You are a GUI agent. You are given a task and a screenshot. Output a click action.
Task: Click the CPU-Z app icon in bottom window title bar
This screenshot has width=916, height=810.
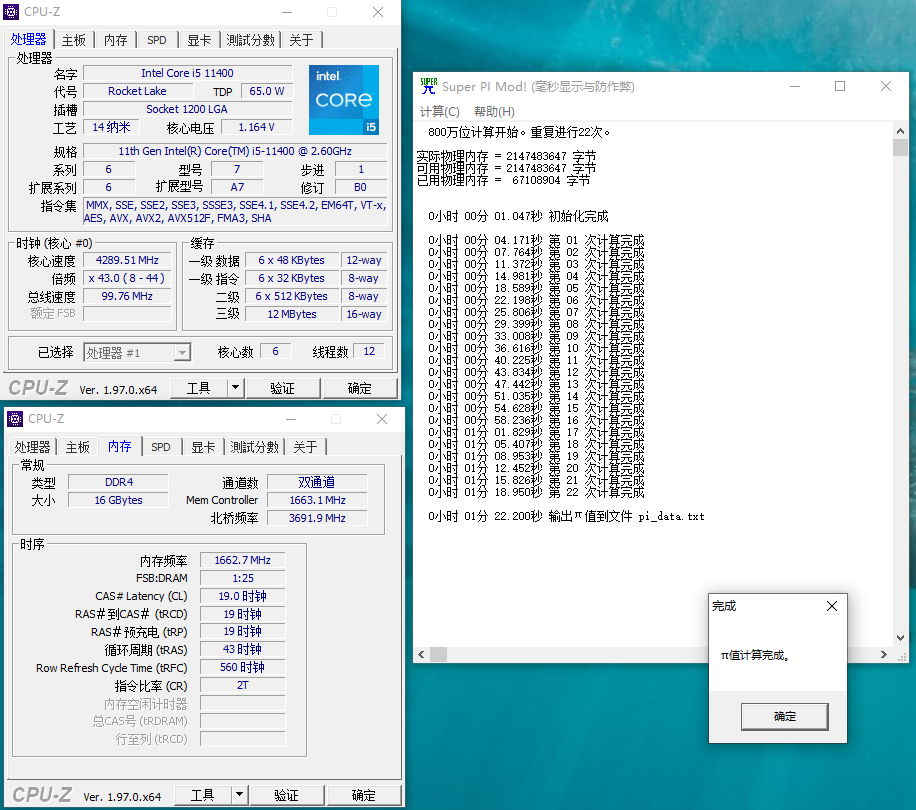[15, 419]
